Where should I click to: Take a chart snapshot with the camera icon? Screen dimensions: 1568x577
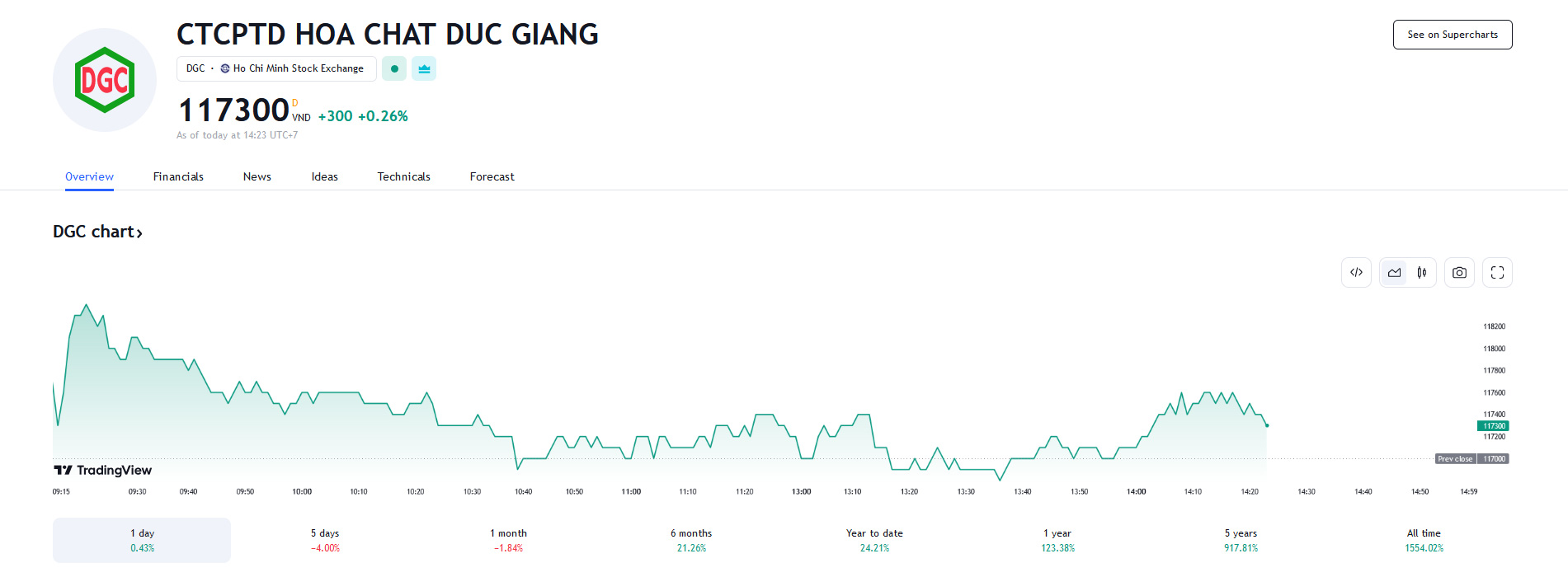point(1458,272)
